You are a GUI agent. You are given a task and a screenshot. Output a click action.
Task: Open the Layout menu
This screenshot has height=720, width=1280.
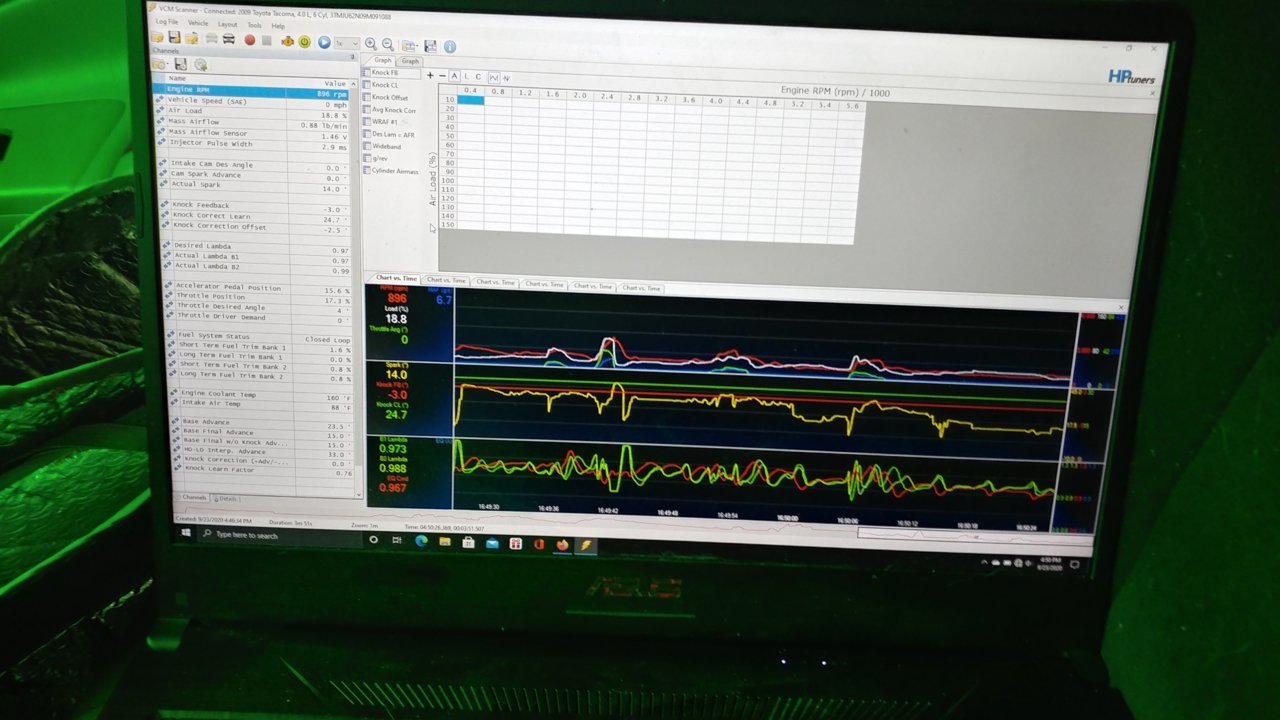[228, 24]
